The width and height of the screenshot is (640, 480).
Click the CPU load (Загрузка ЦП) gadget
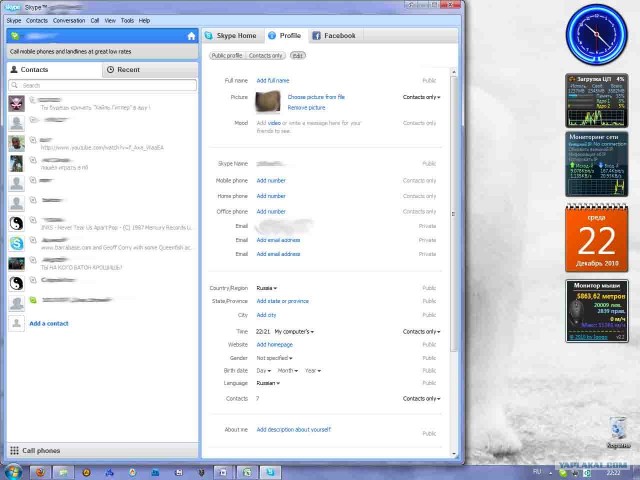pyautogui.click(x=596, y=100)
